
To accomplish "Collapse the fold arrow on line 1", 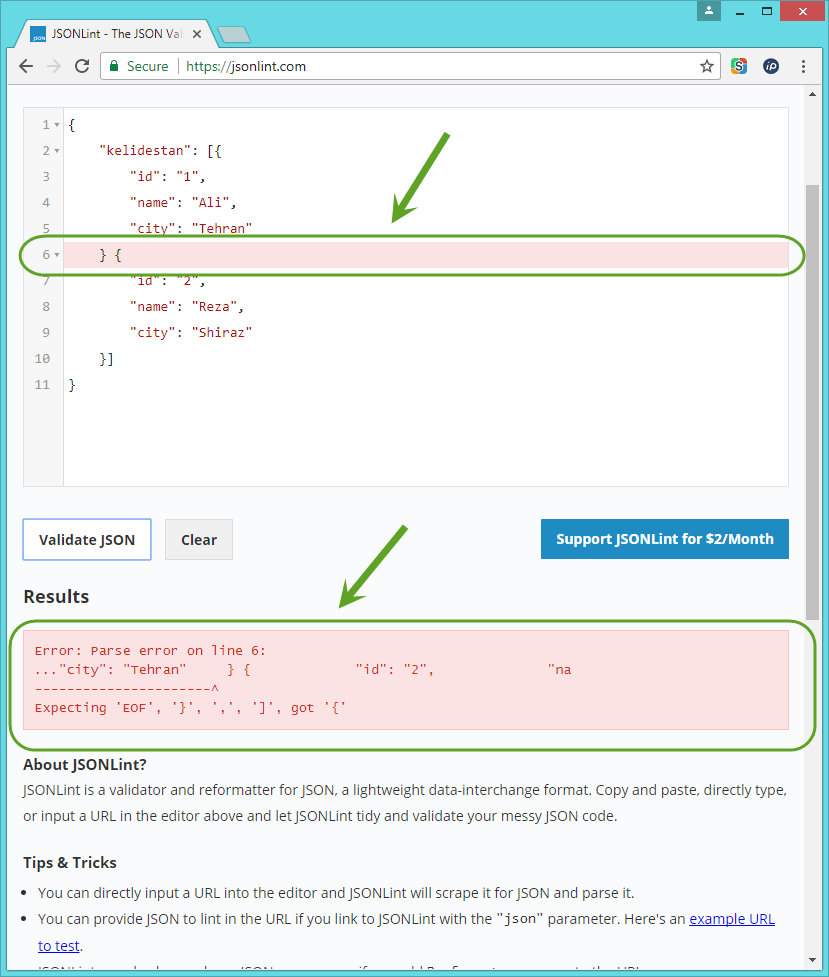I will [57, 125].
